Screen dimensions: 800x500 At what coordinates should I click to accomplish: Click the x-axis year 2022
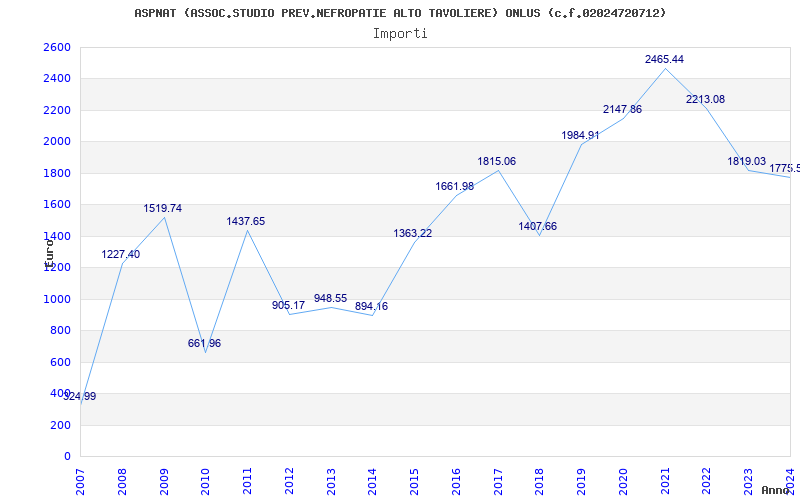point(707,482)
